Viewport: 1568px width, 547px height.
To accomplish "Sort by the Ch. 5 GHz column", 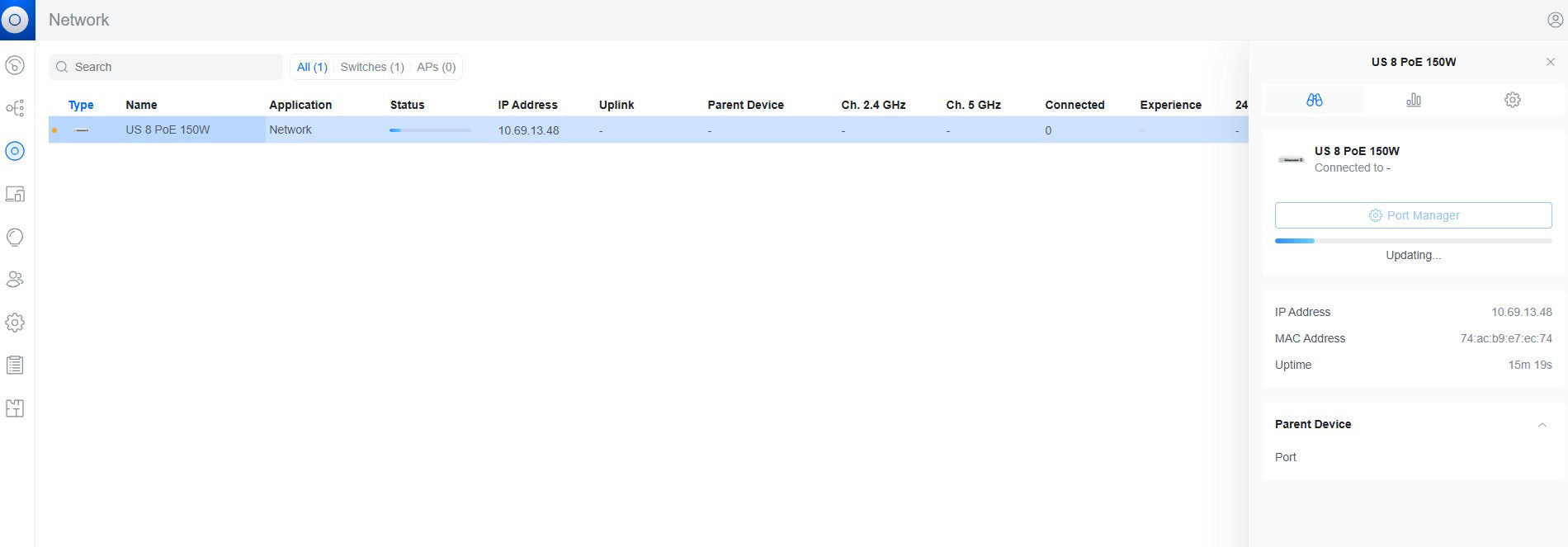I will [x=973, y=105].
